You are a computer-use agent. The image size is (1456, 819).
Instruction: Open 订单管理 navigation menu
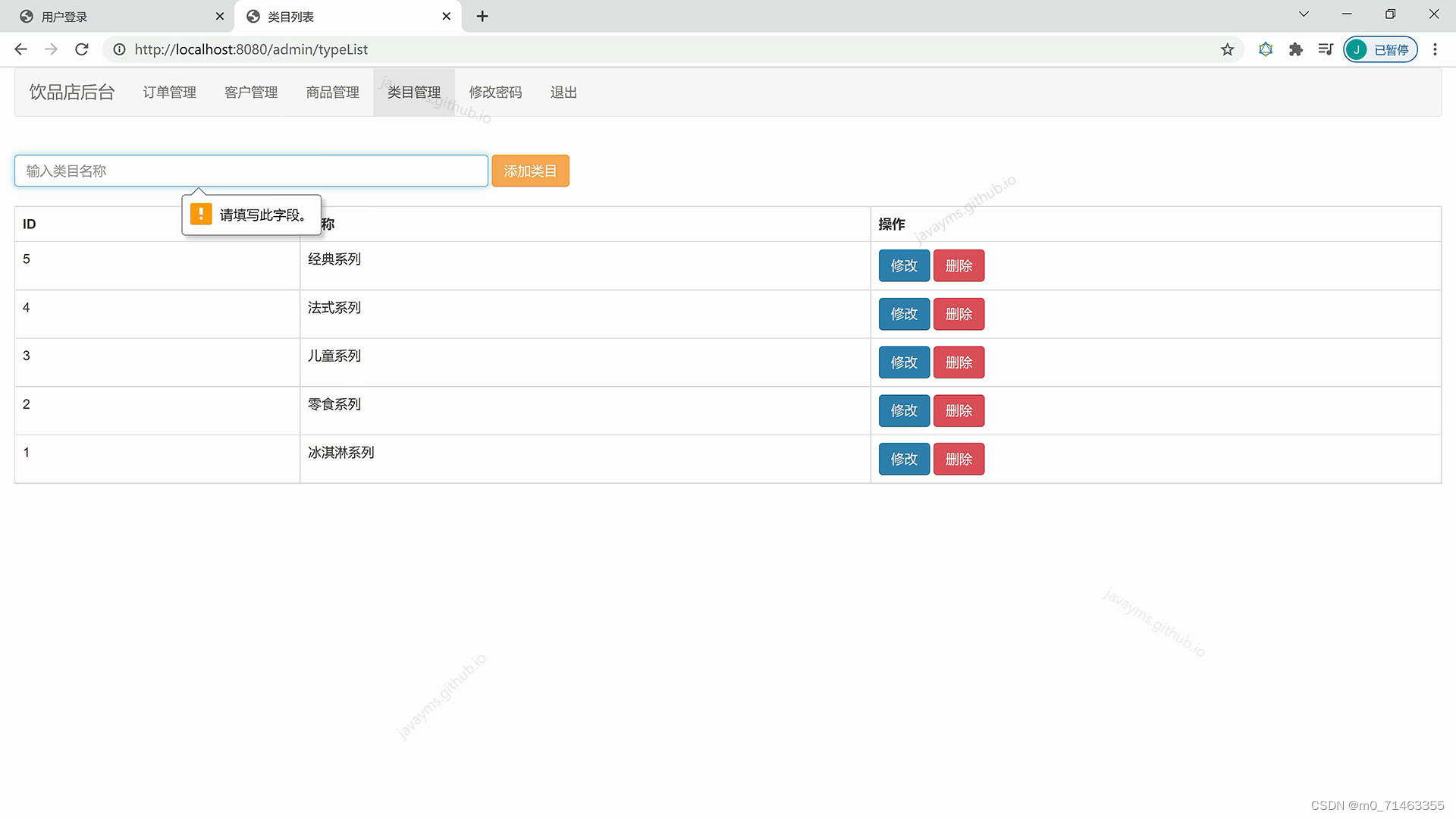pyautogui.click(x=169, y=93)
